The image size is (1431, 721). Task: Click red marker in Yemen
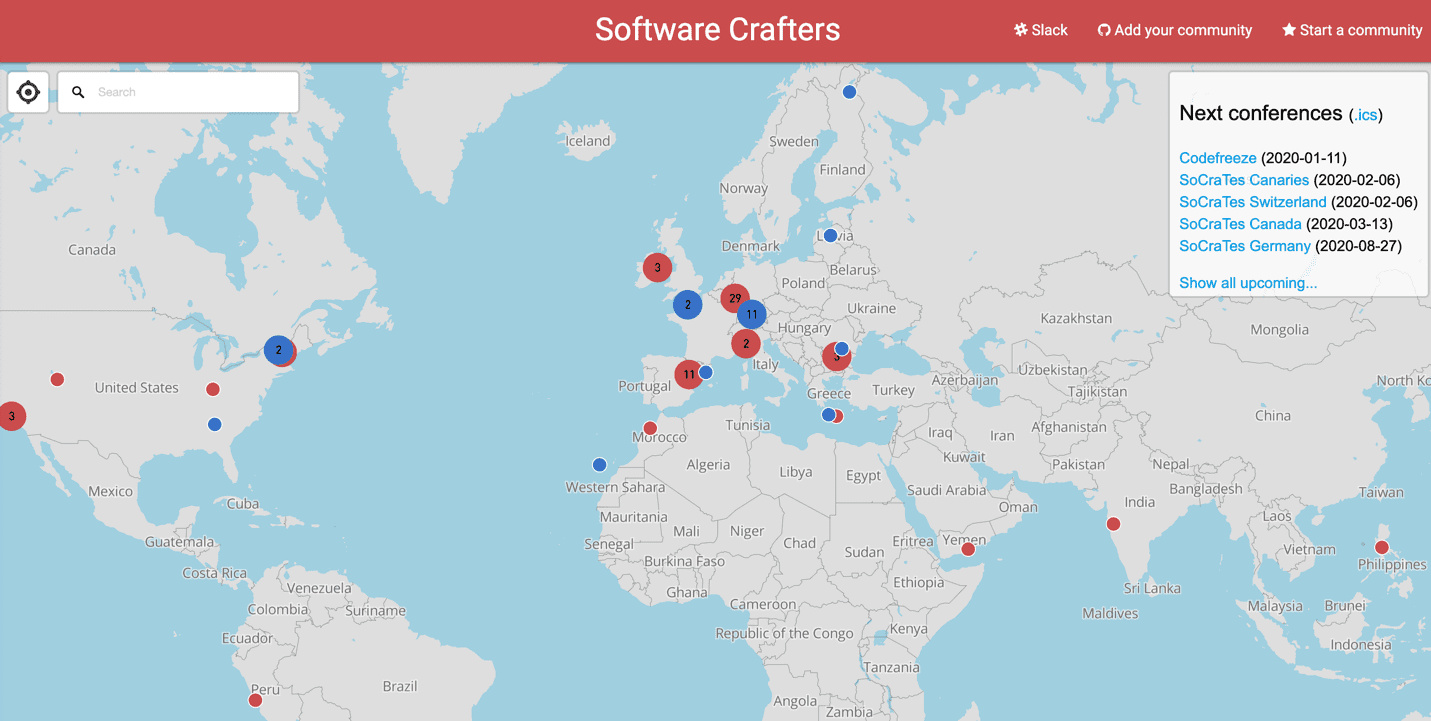pyautogui.click(x=968, y=549)
